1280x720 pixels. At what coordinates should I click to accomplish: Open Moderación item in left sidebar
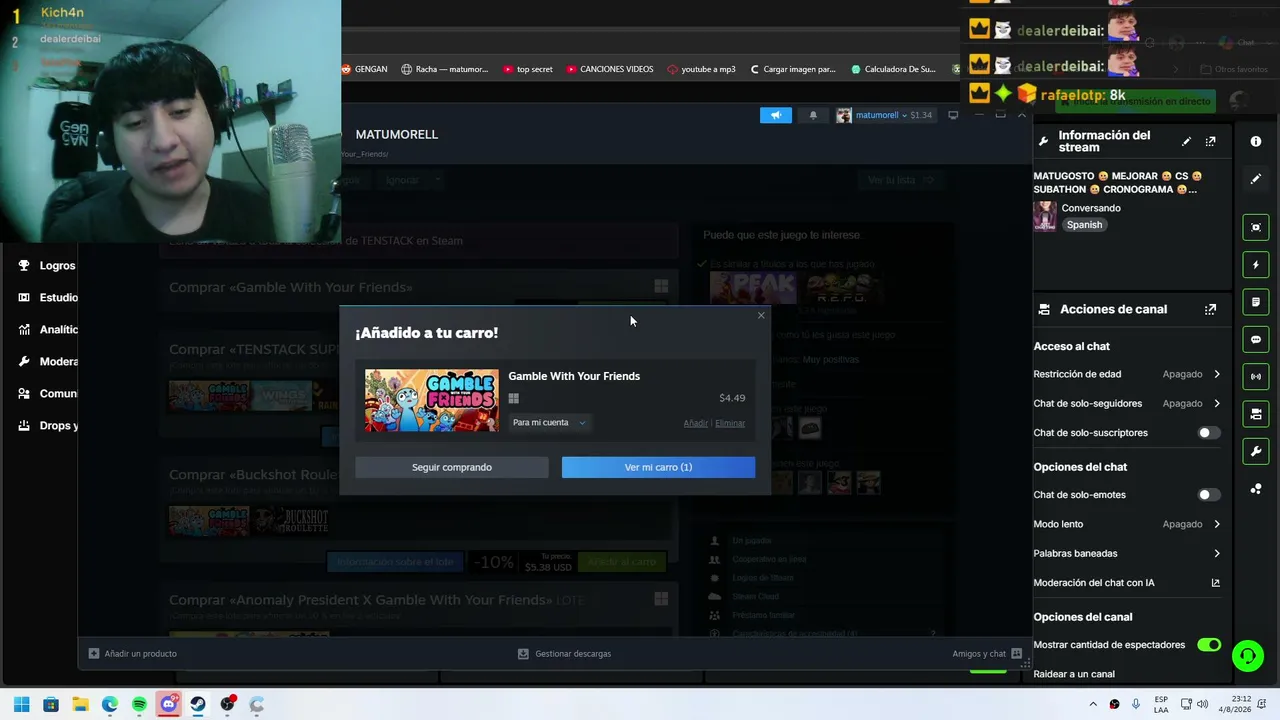pyautogui.click(x=47, y=362)
